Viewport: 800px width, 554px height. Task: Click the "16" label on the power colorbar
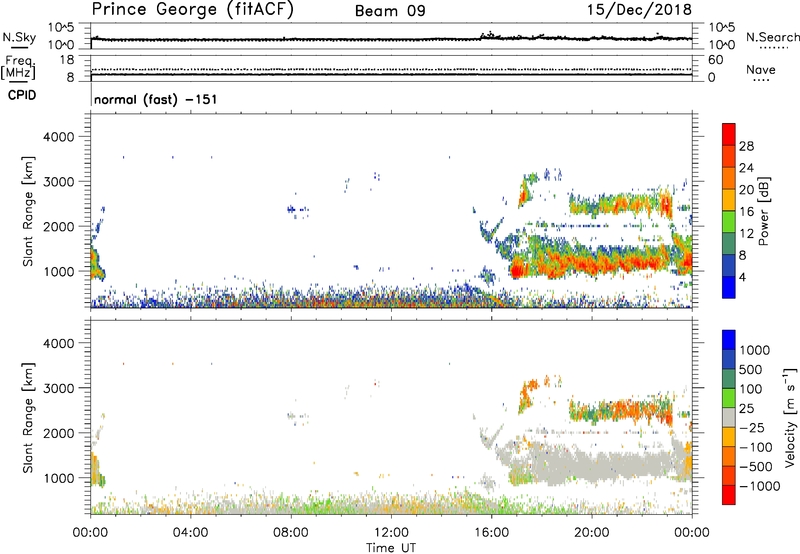[746, 212]
